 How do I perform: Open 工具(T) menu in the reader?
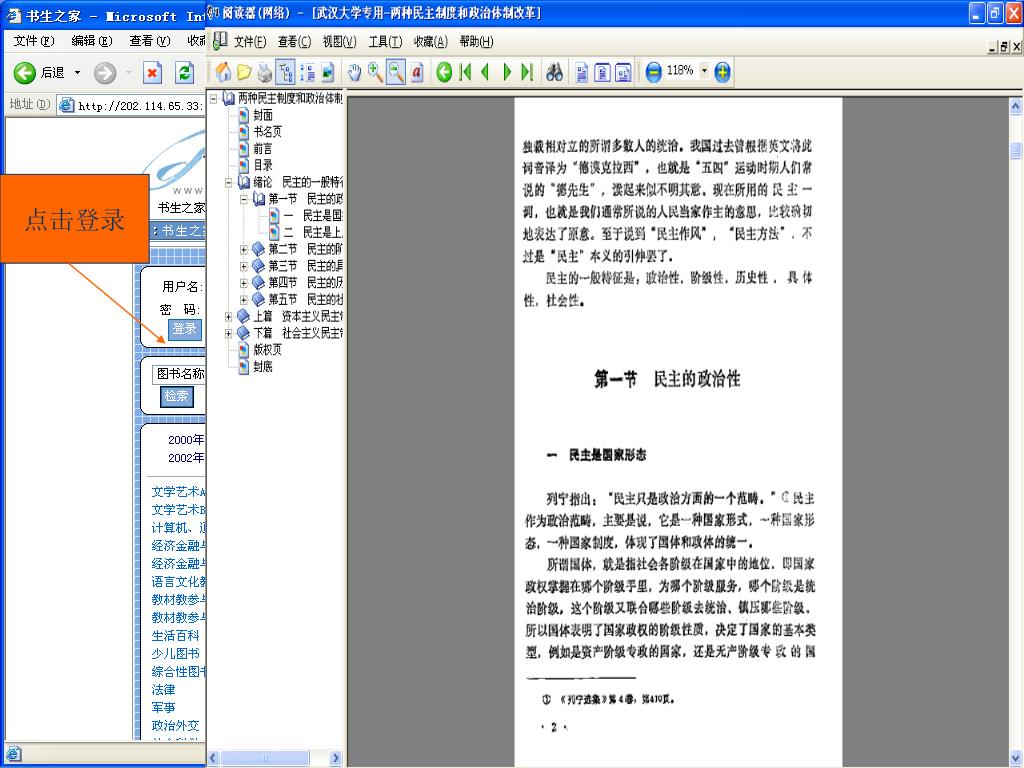[385, 42]
